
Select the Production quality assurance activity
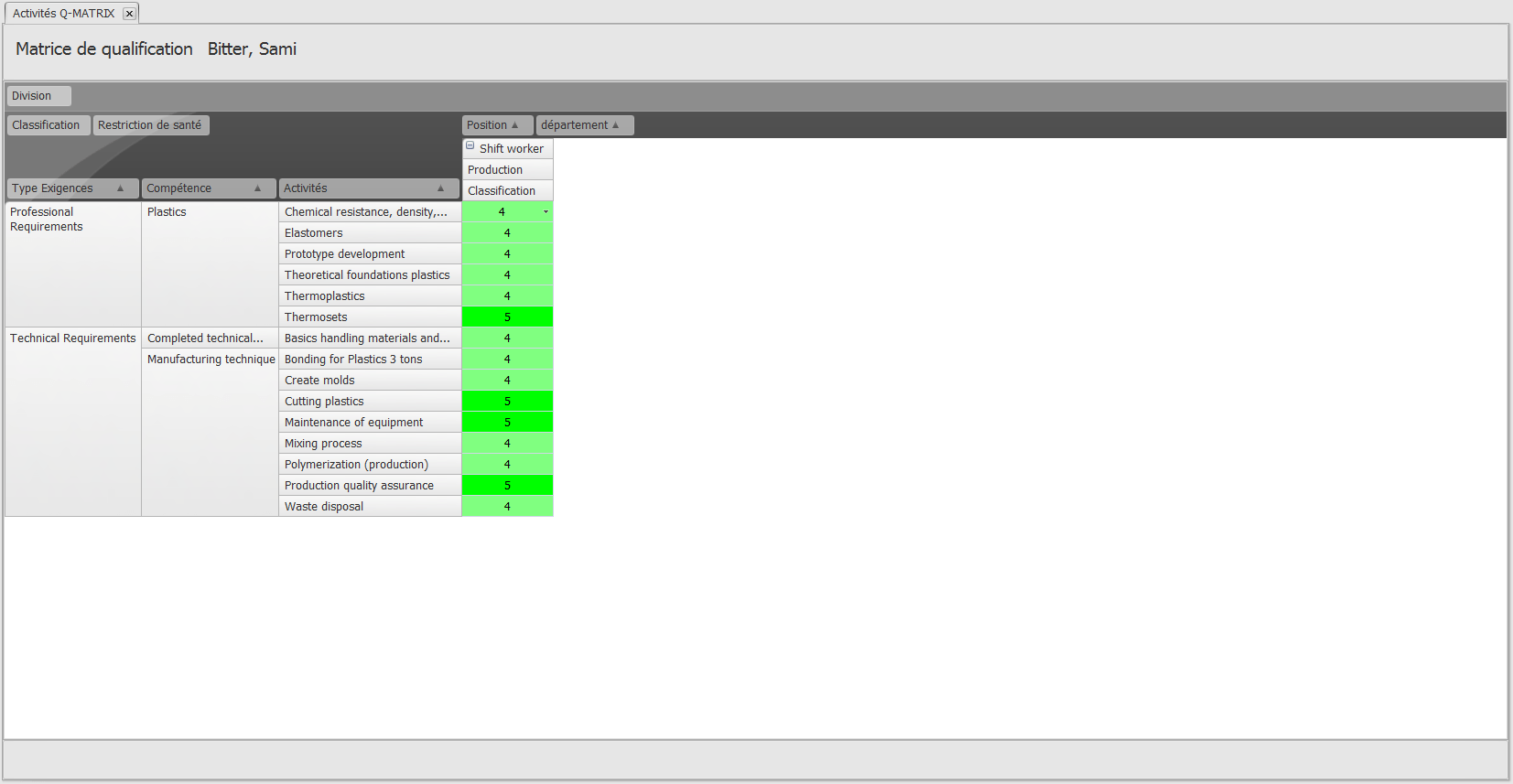pyautogui.click(x=369, y=486)
